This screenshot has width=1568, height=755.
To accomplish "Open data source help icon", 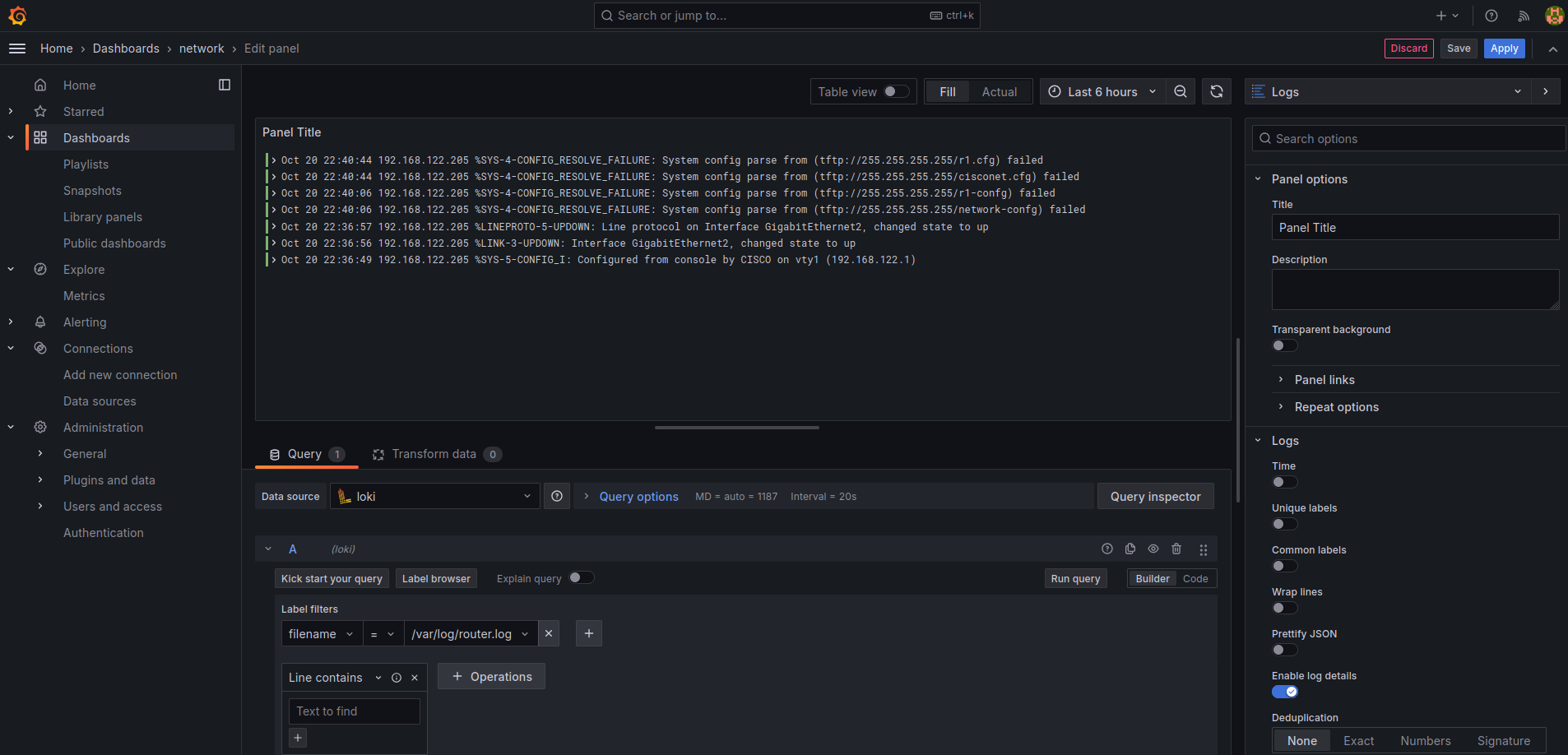I will 557,496.
